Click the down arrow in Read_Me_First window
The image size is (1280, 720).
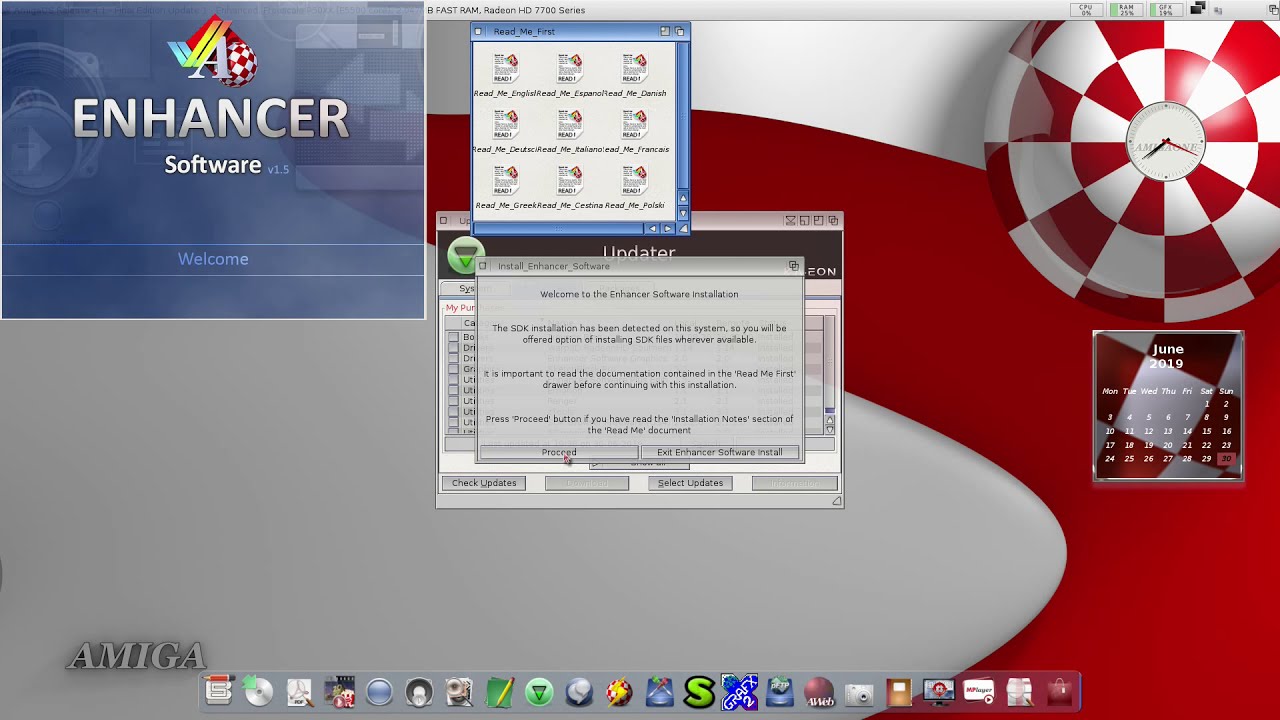tap(683, 213)
